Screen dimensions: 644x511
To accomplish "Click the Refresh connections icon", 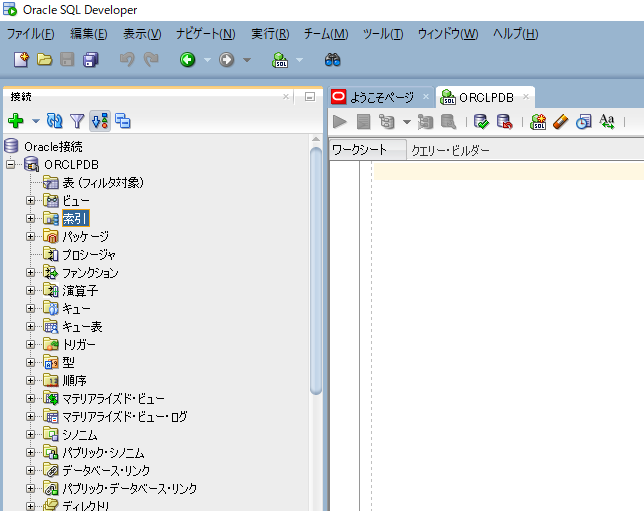I will click(x=56, y=121).
